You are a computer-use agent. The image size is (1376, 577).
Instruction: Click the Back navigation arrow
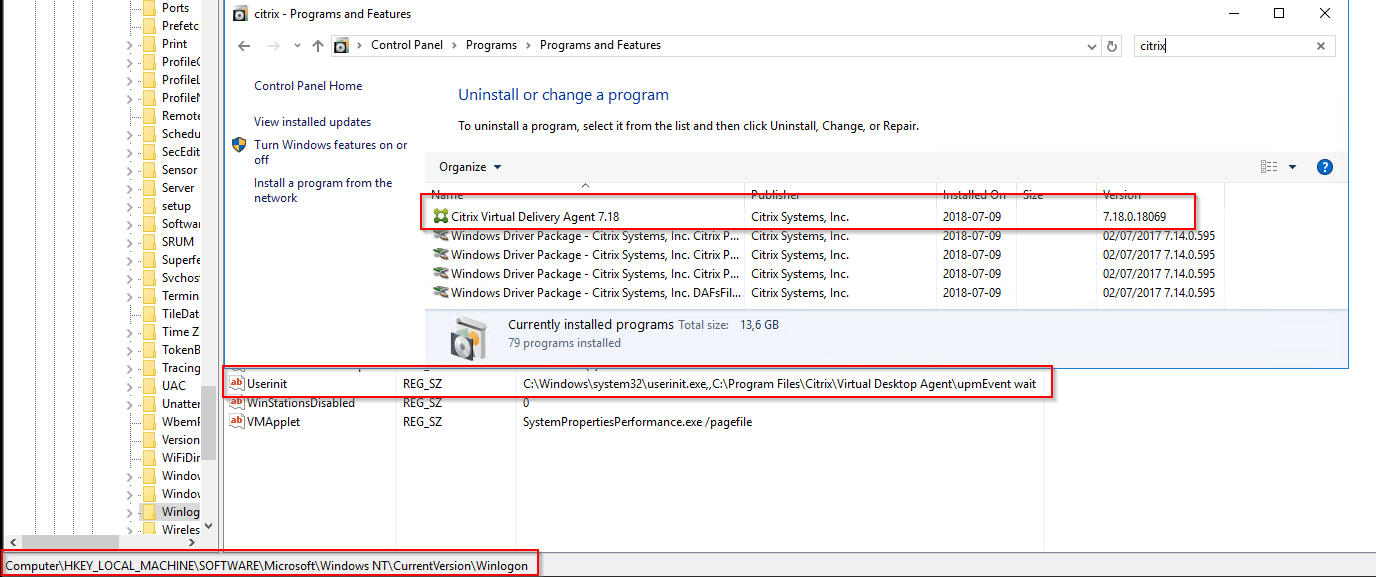click(244, 46)
